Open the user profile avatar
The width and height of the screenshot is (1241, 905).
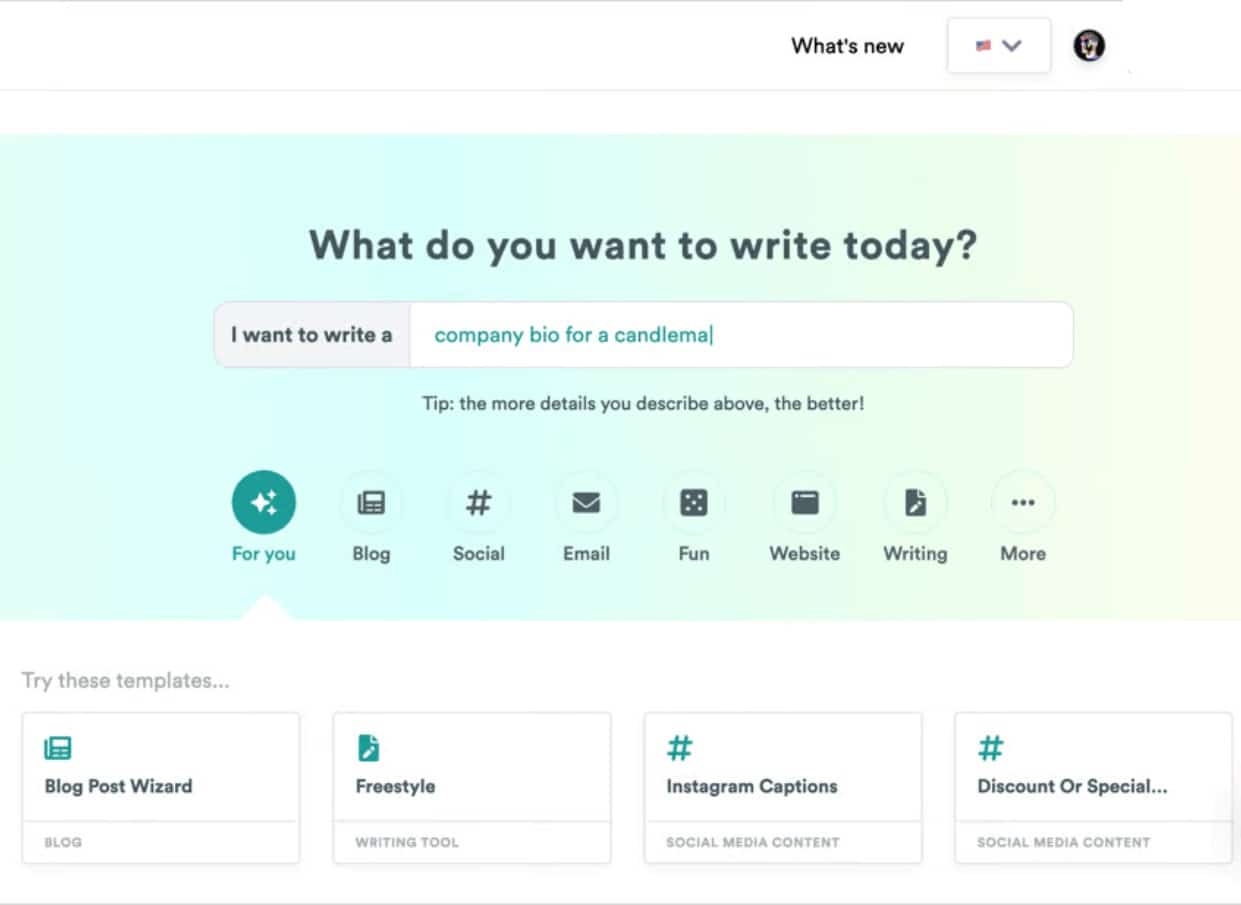[1089, 46]
